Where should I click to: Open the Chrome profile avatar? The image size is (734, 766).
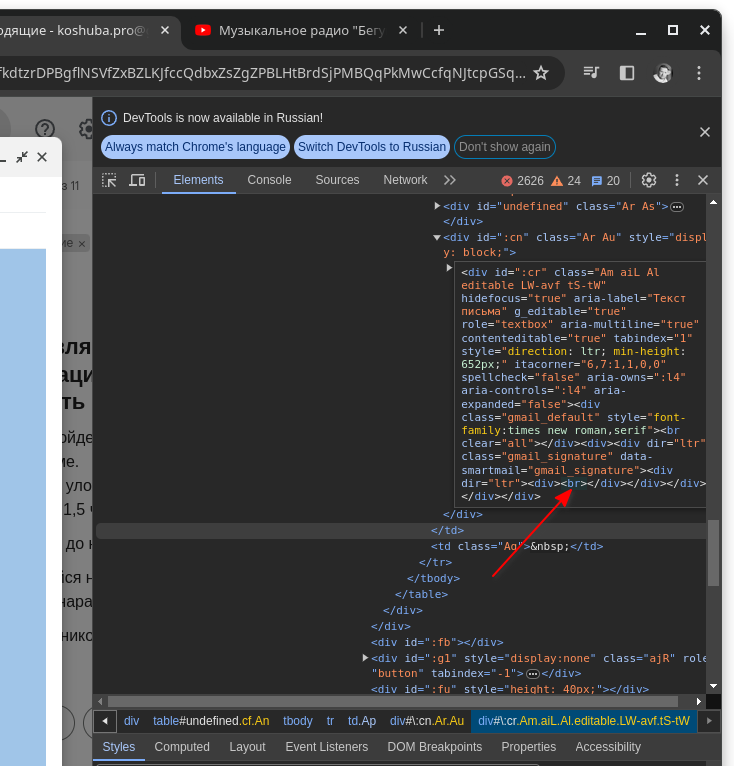663,73
